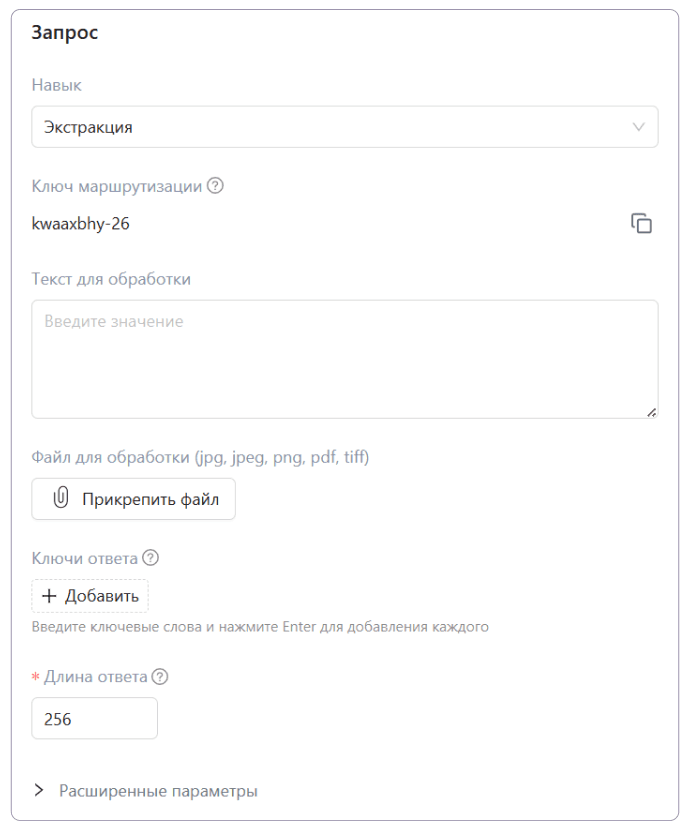Image resolution: width=686 pixels, height=835 pixels.
Task: Show help tooltip for Ключи ответа
Action: tap(151, 558)
